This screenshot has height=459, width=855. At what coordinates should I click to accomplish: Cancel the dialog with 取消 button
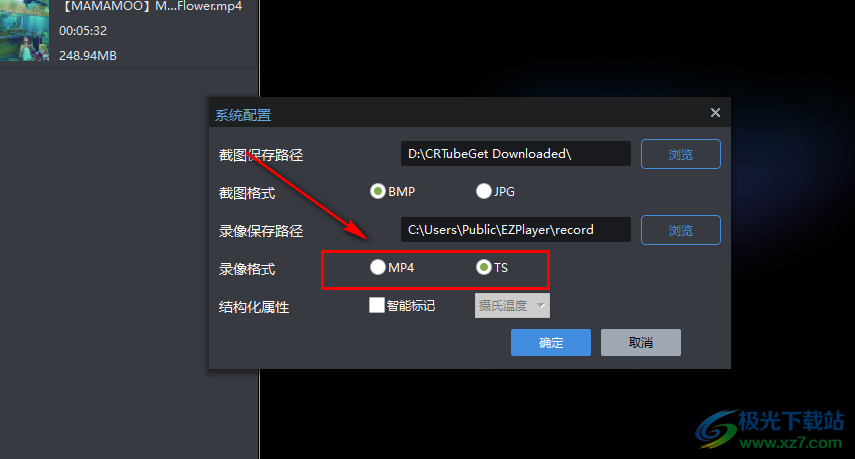click(x=641, y=342)
